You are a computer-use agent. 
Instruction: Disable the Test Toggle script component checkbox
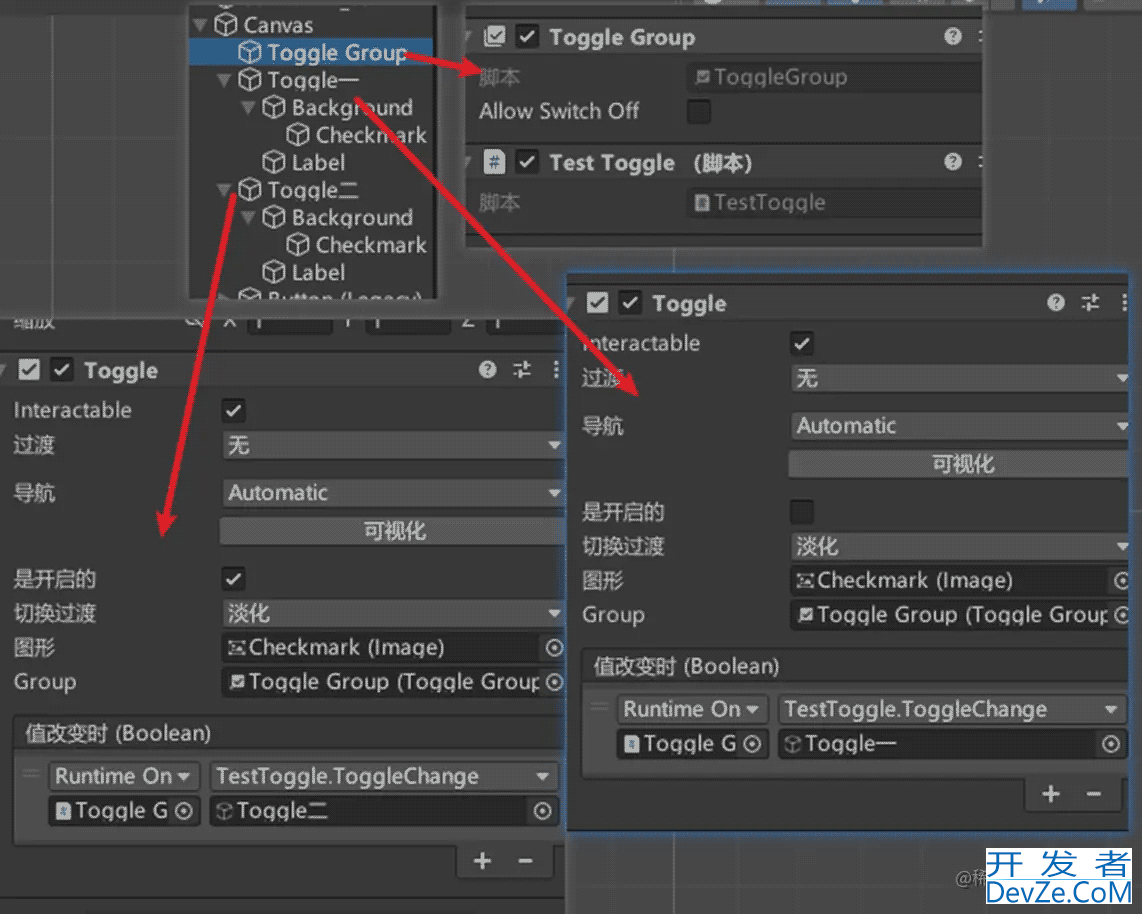pyautogui.click(x=527, y=162)
